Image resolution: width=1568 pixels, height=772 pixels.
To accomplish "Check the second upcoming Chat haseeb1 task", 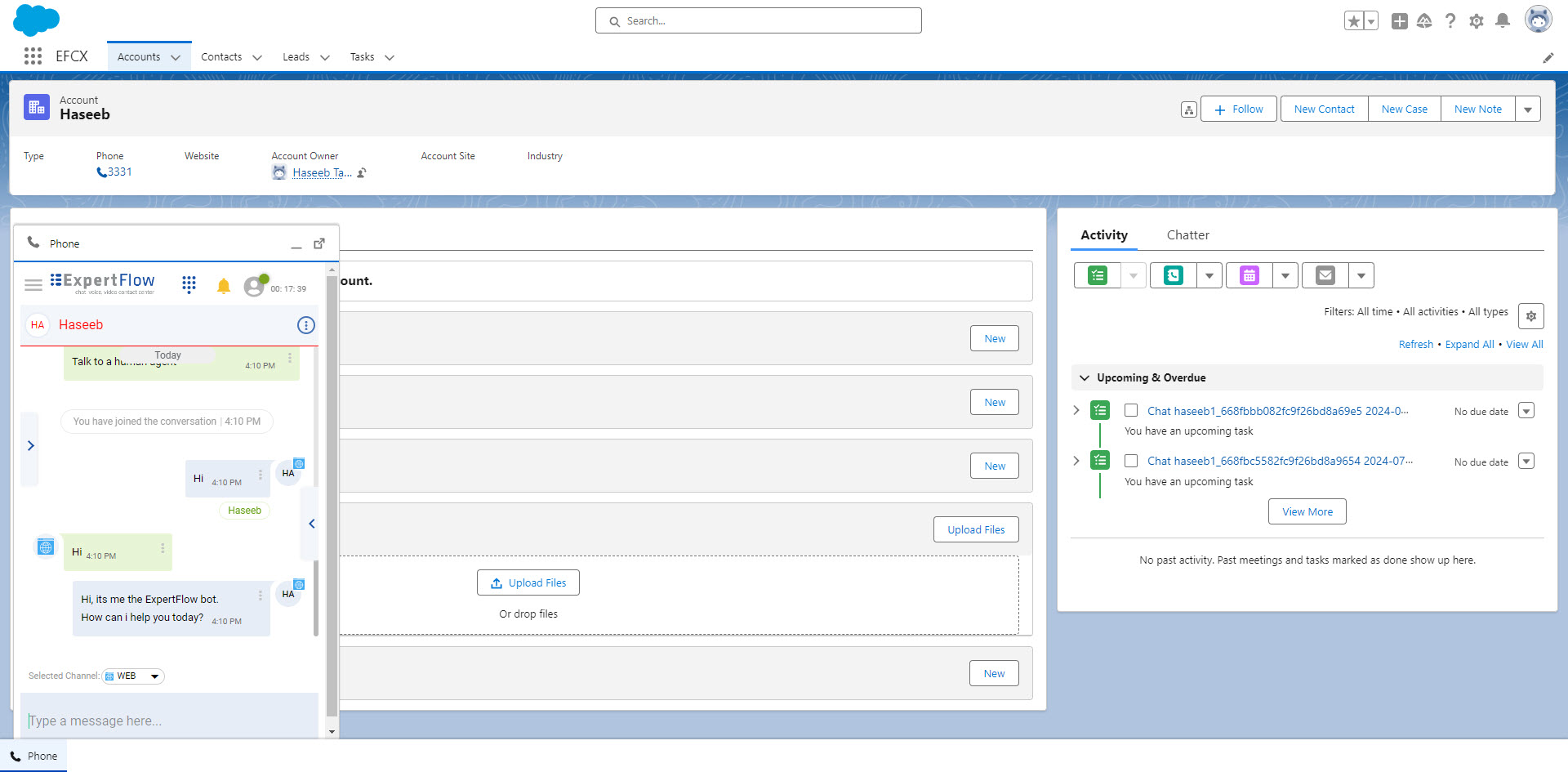I will (1131, 461).
